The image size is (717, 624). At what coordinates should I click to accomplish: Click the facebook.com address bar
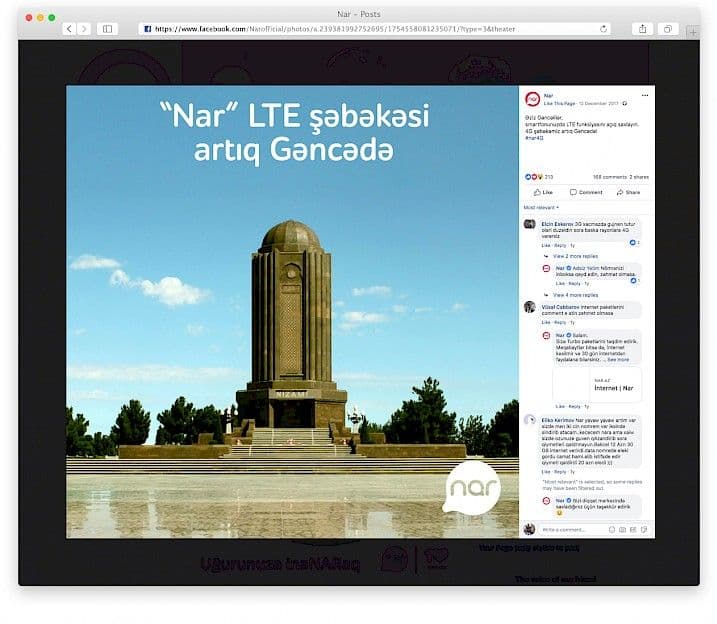click(x=374, y=29)
